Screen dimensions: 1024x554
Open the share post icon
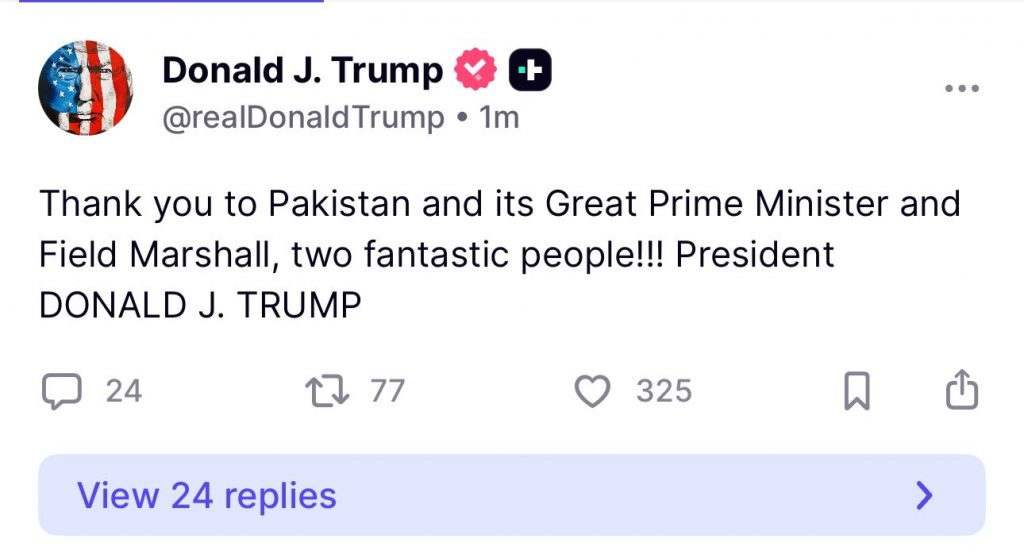tap(961, 390)
